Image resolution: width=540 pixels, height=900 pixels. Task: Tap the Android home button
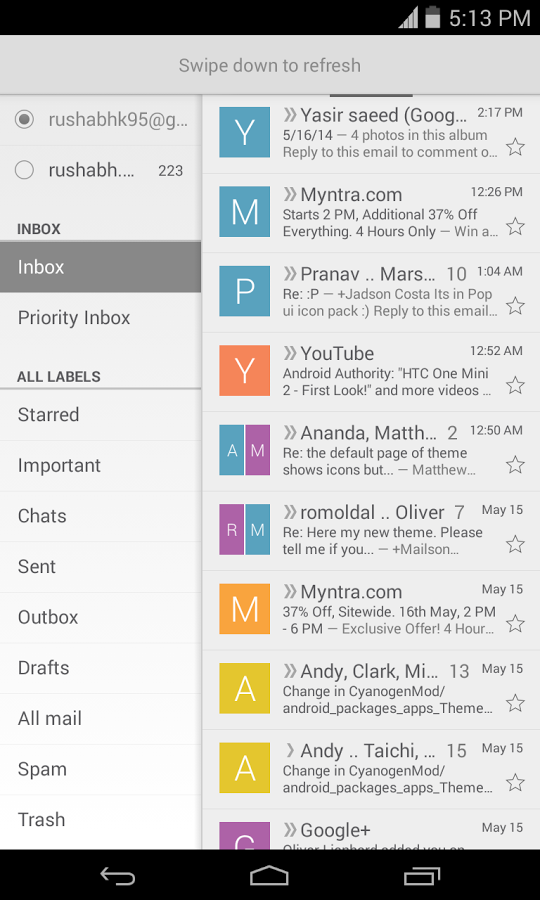[x=270, y=876]
